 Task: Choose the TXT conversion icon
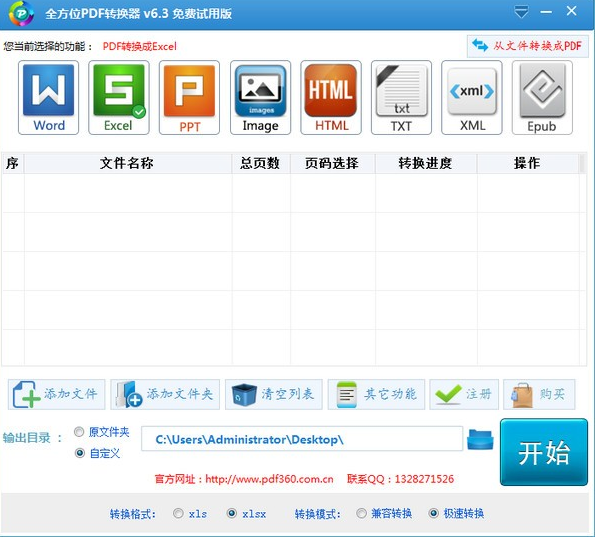(401, 98)
